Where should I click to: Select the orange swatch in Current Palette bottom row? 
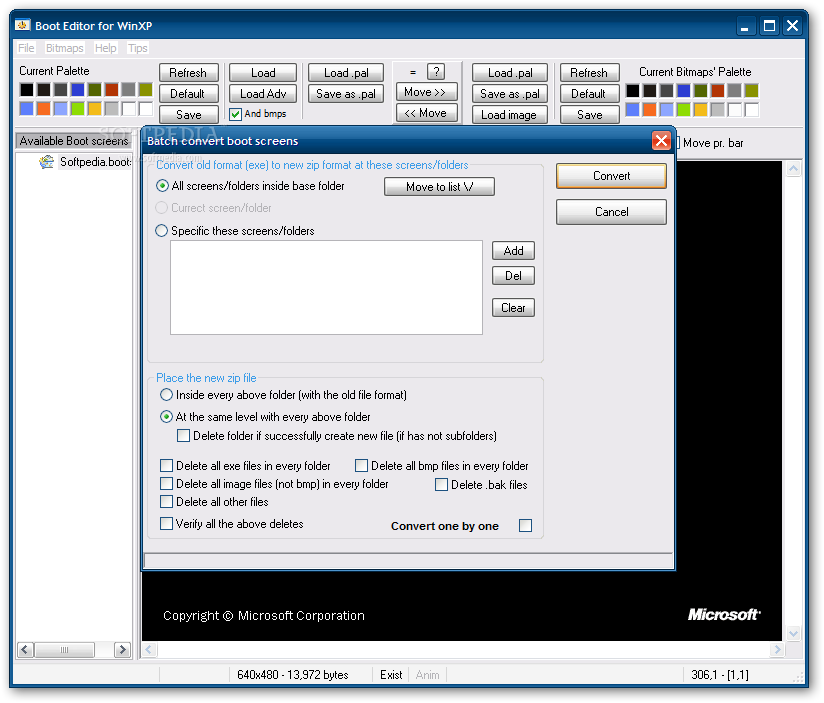(x=44, y=109)
